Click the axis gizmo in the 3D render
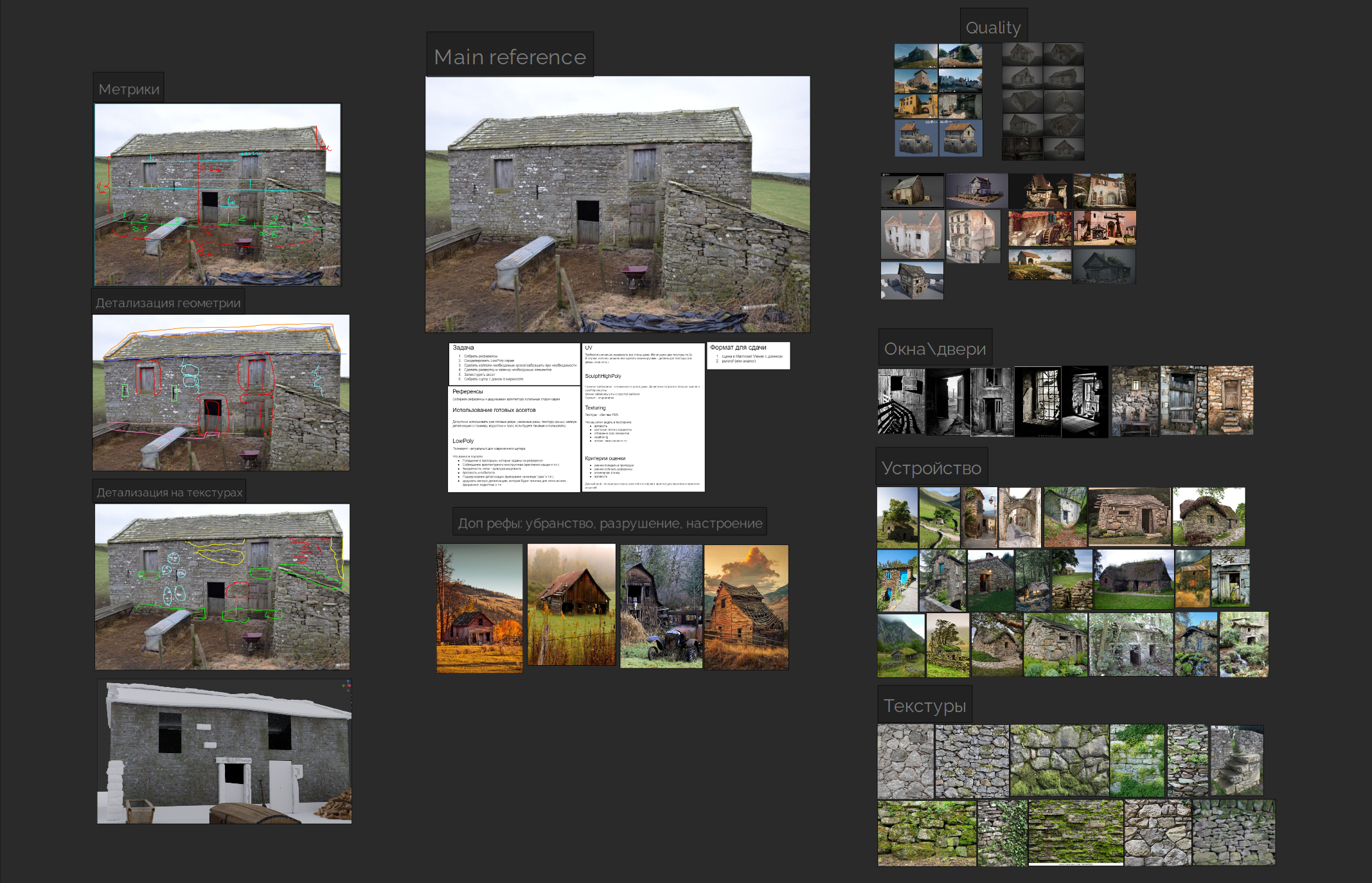 (x=346, y=686)
